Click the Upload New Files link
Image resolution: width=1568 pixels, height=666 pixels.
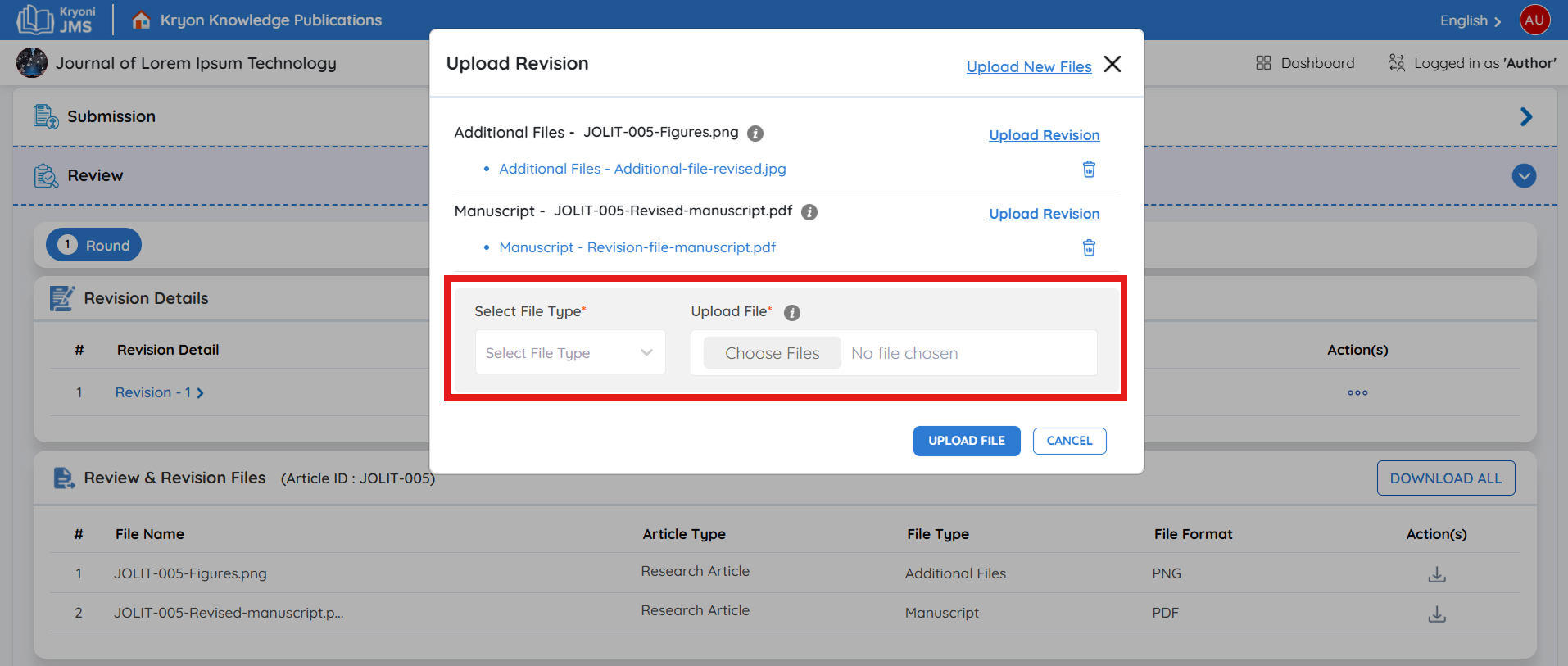point(1028,67)
